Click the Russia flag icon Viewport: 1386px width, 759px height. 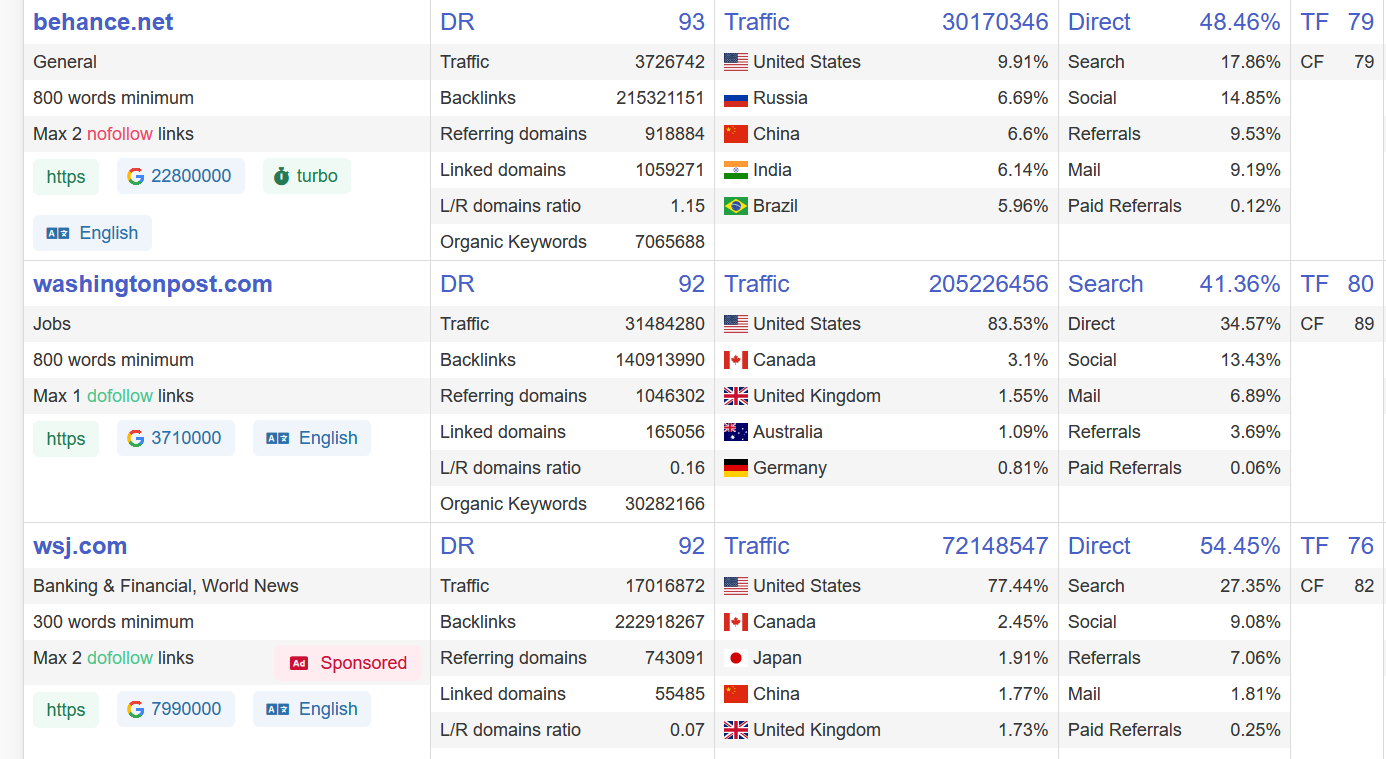pos(736,98)
